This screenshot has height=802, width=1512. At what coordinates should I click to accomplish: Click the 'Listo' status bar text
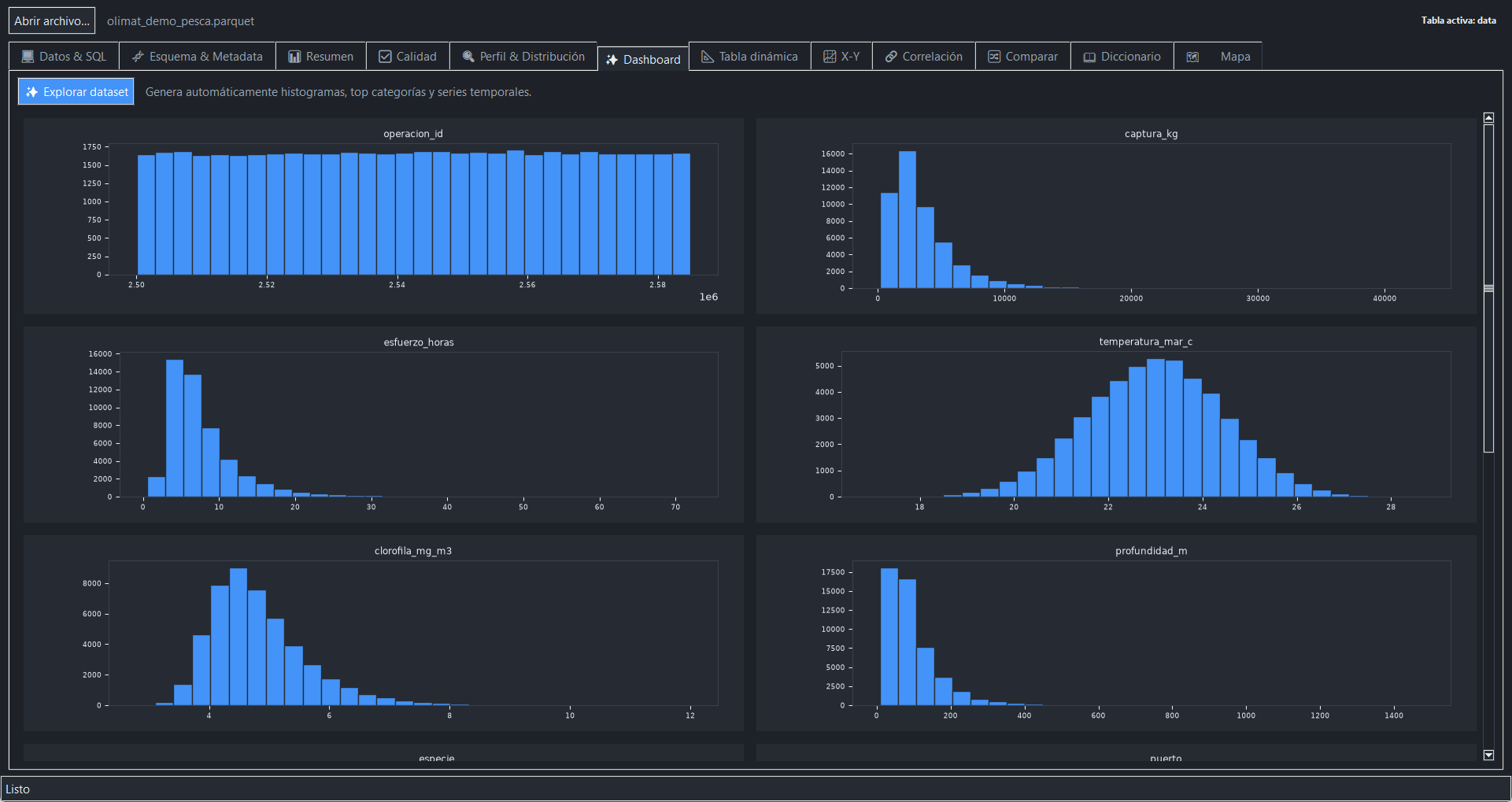[x=18, y=789]
